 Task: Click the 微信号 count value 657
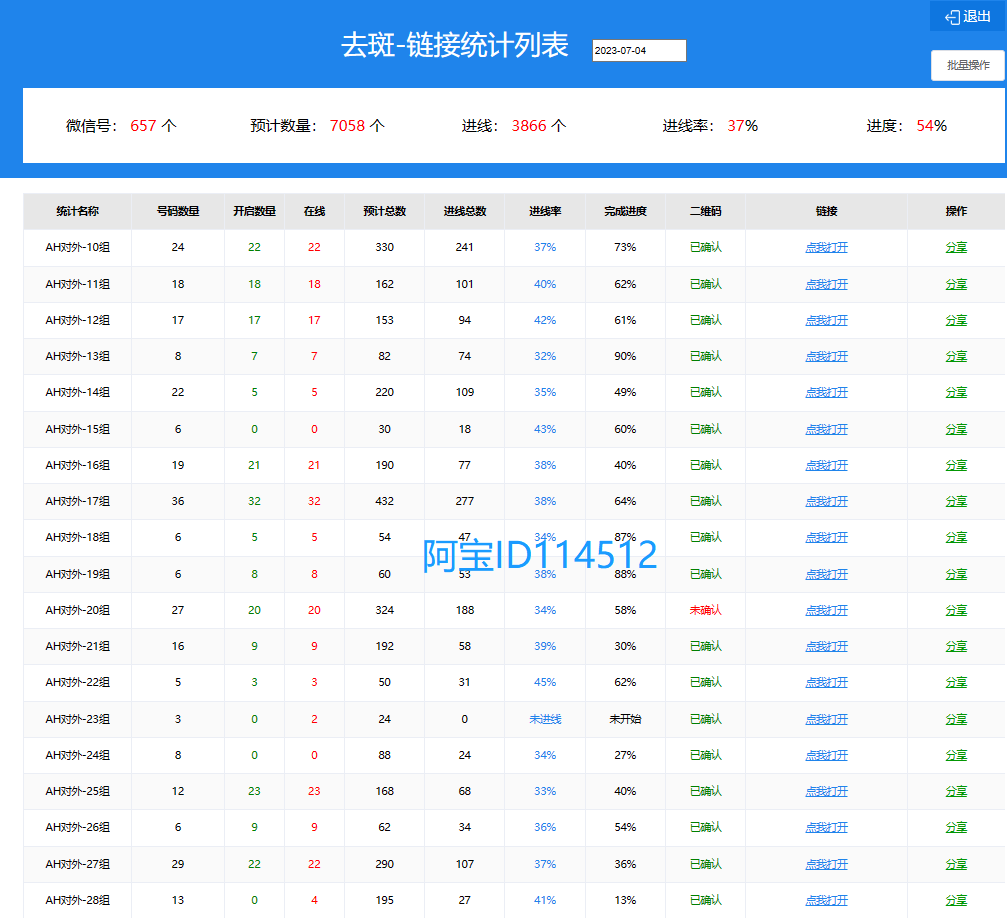click(x=143, y=126)
